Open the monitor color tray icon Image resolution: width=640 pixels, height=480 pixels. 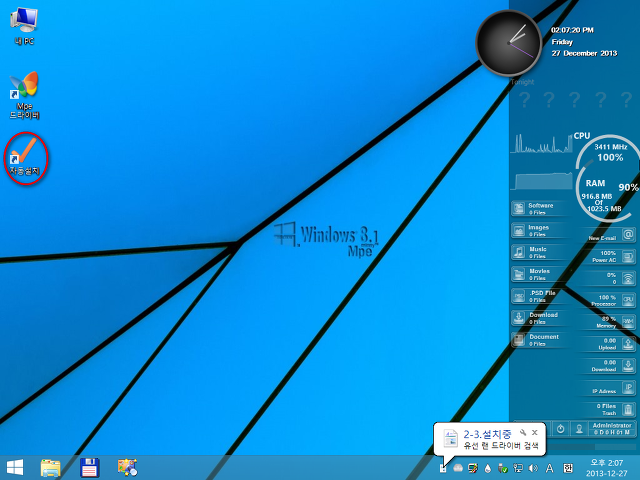point(473,469)
